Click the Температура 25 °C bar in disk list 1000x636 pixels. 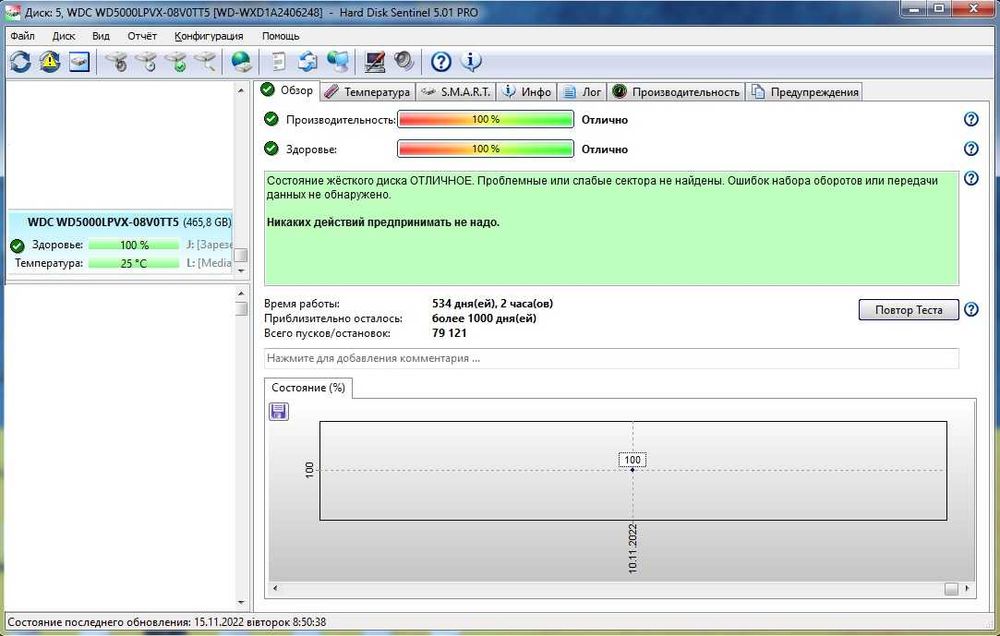(134, 263)
